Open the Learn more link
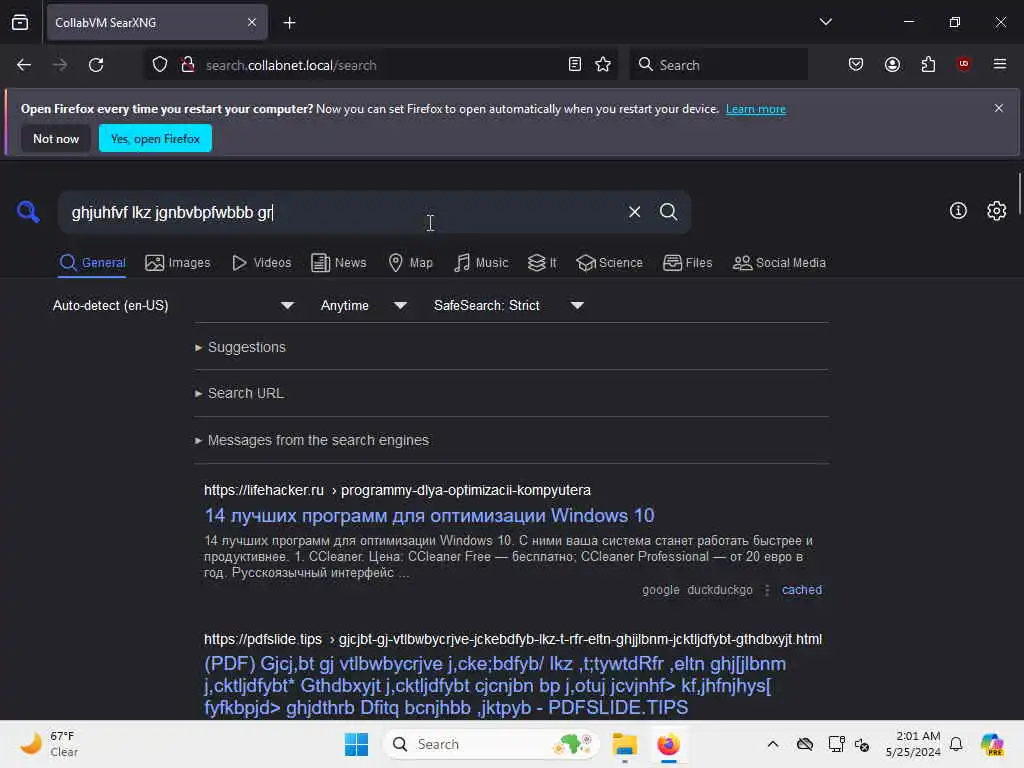1024x768 pixels. click(756, 109)
